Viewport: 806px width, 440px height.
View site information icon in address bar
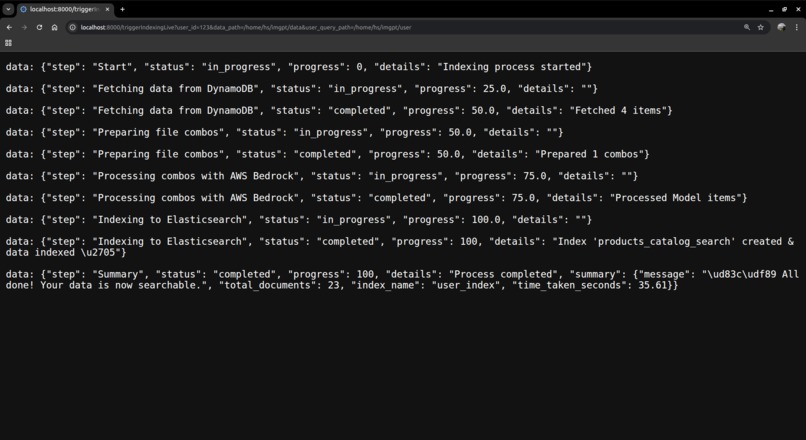point(73,27)
